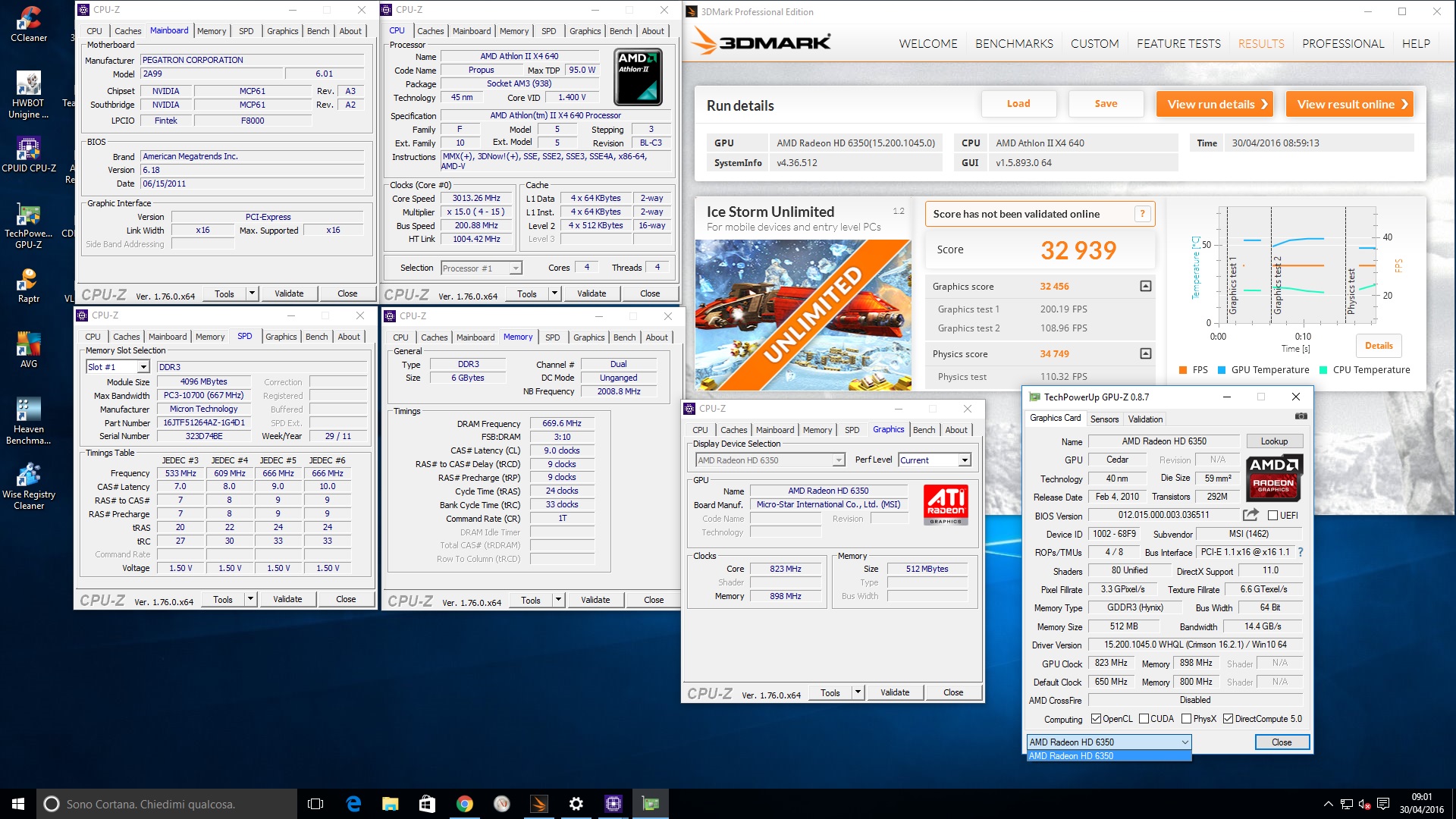Click Ice Storm Unlimited thumbnail image
Image resolution: width=1456 pixels, height=819 pixels.
click(803, 315)
